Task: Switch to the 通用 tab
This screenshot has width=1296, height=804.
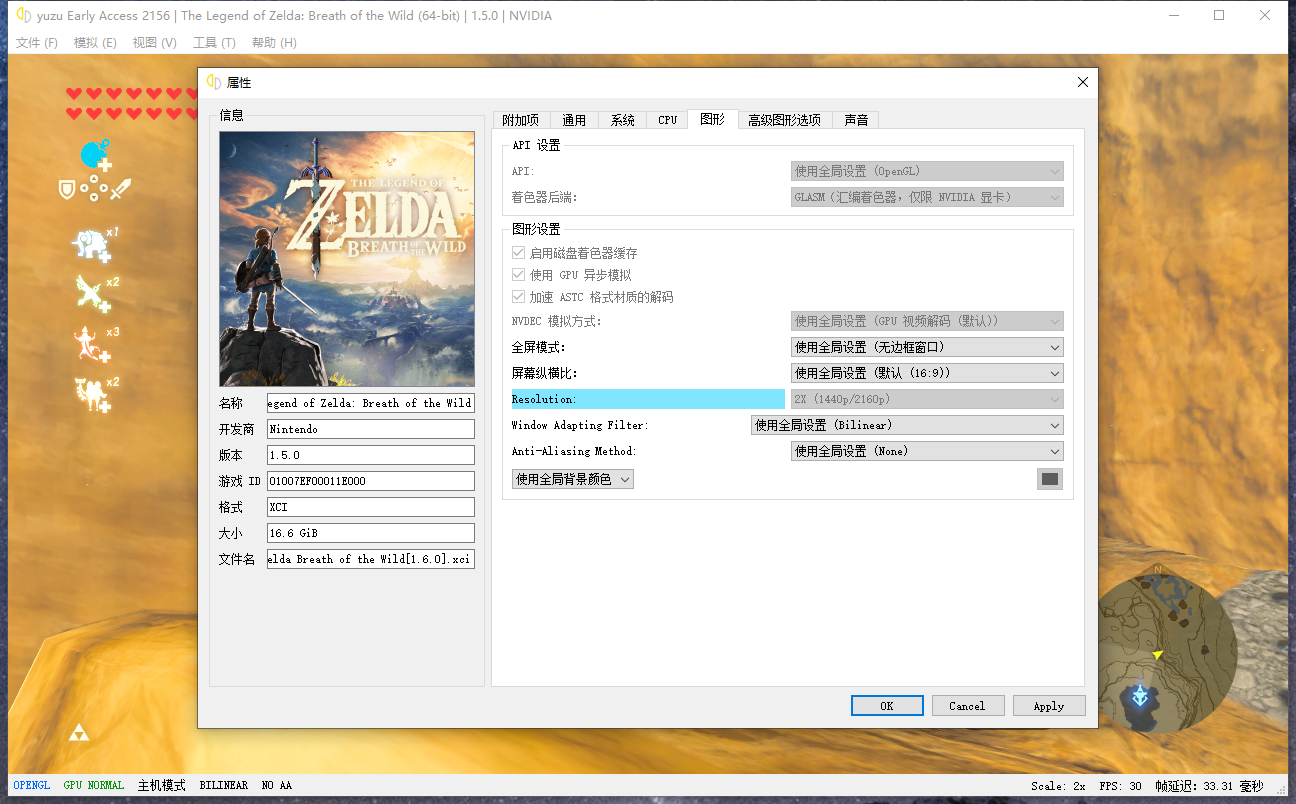Action: point(574,120)
